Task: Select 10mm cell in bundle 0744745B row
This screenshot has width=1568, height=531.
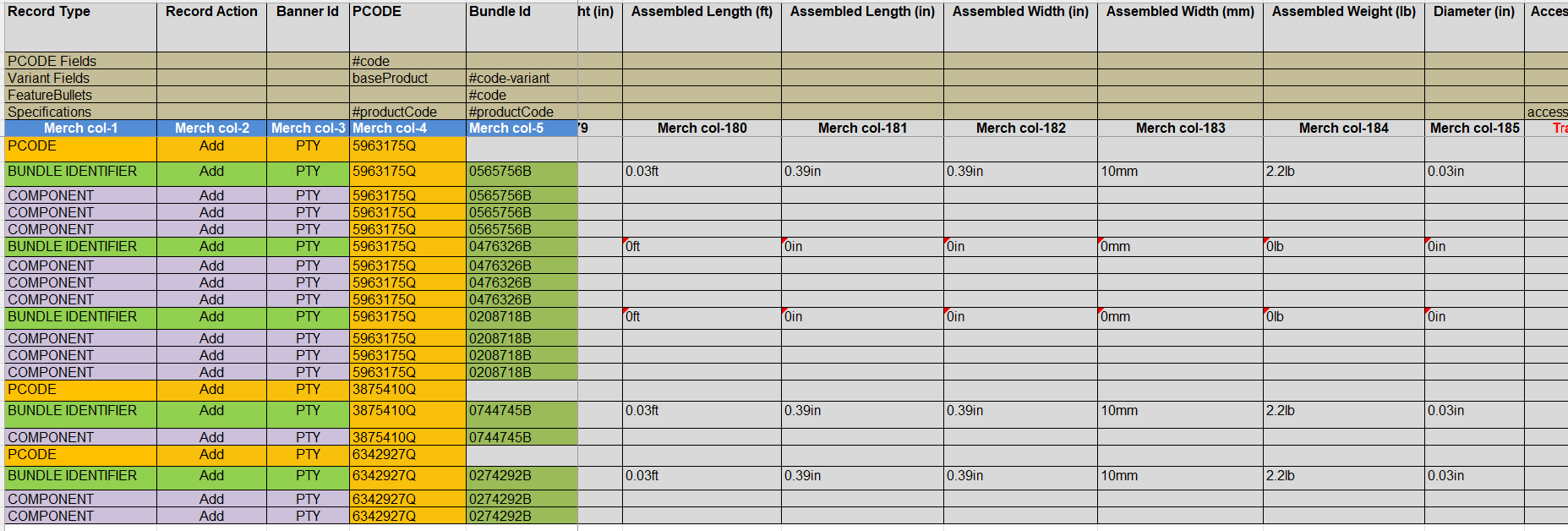Action: pyautogui.click(x=1180, y=411)
